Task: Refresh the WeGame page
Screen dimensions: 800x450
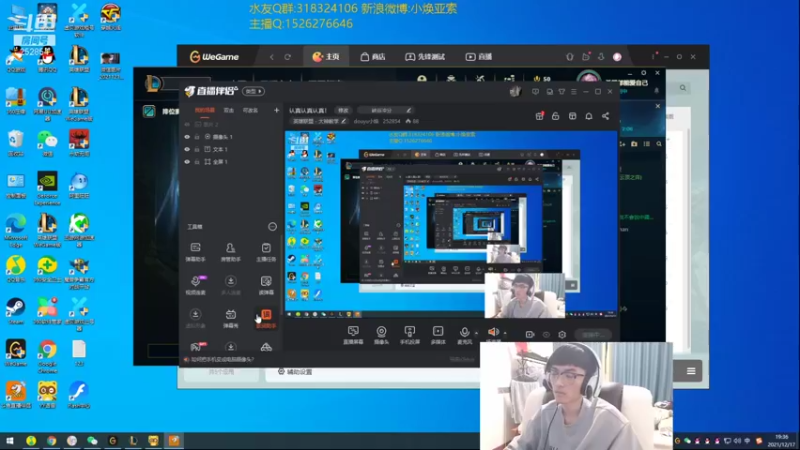Action: coord(288,57)
